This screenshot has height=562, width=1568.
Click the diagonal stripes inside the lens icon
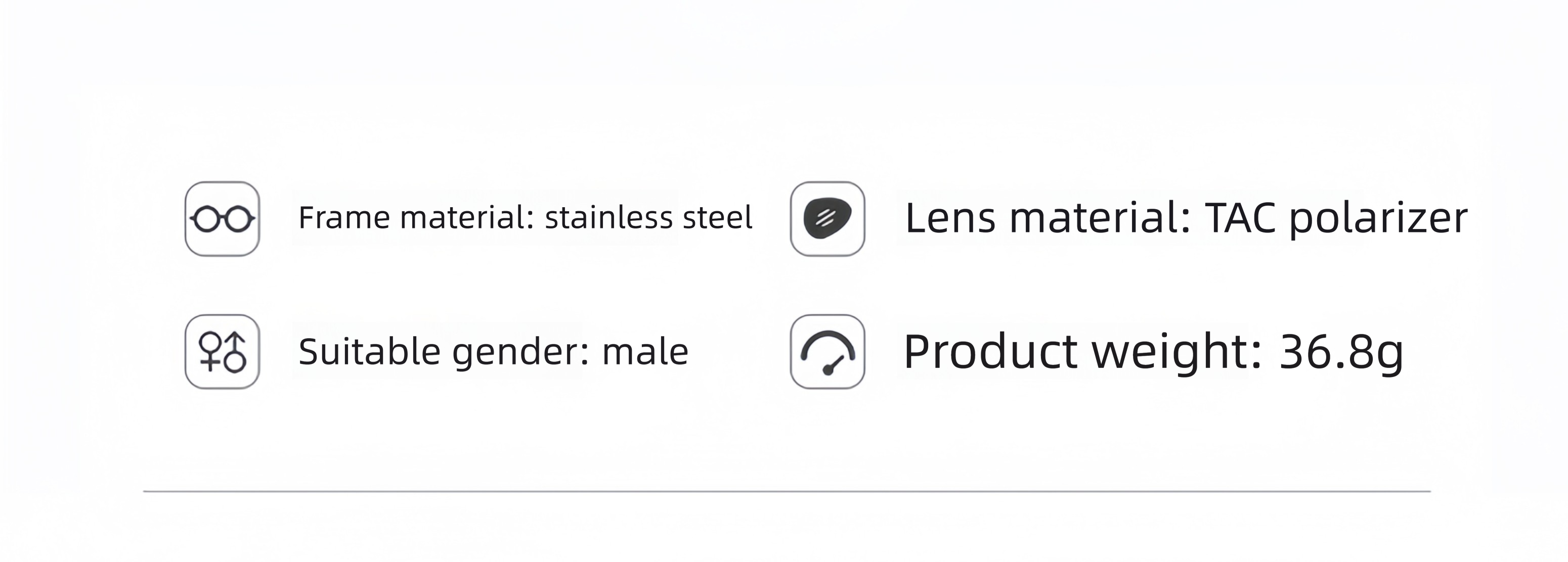tap(824, 218)
